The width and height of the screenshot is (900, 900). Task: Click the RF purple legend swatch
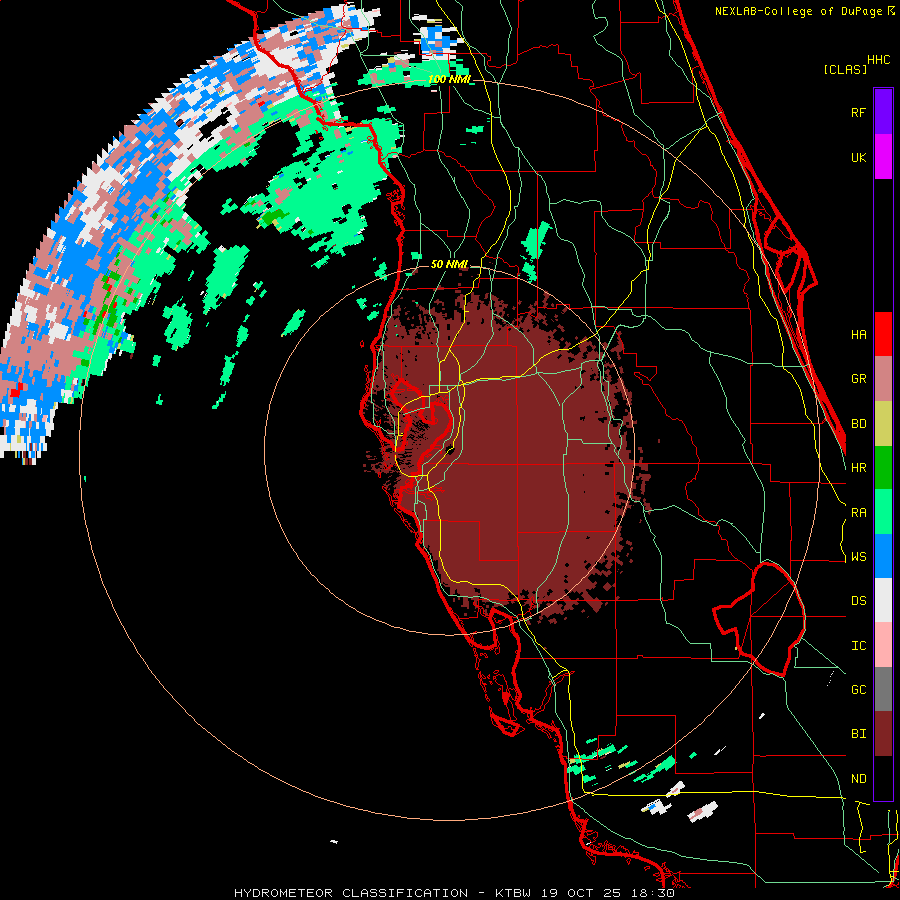pyautogui.click(x=883, y=112)
